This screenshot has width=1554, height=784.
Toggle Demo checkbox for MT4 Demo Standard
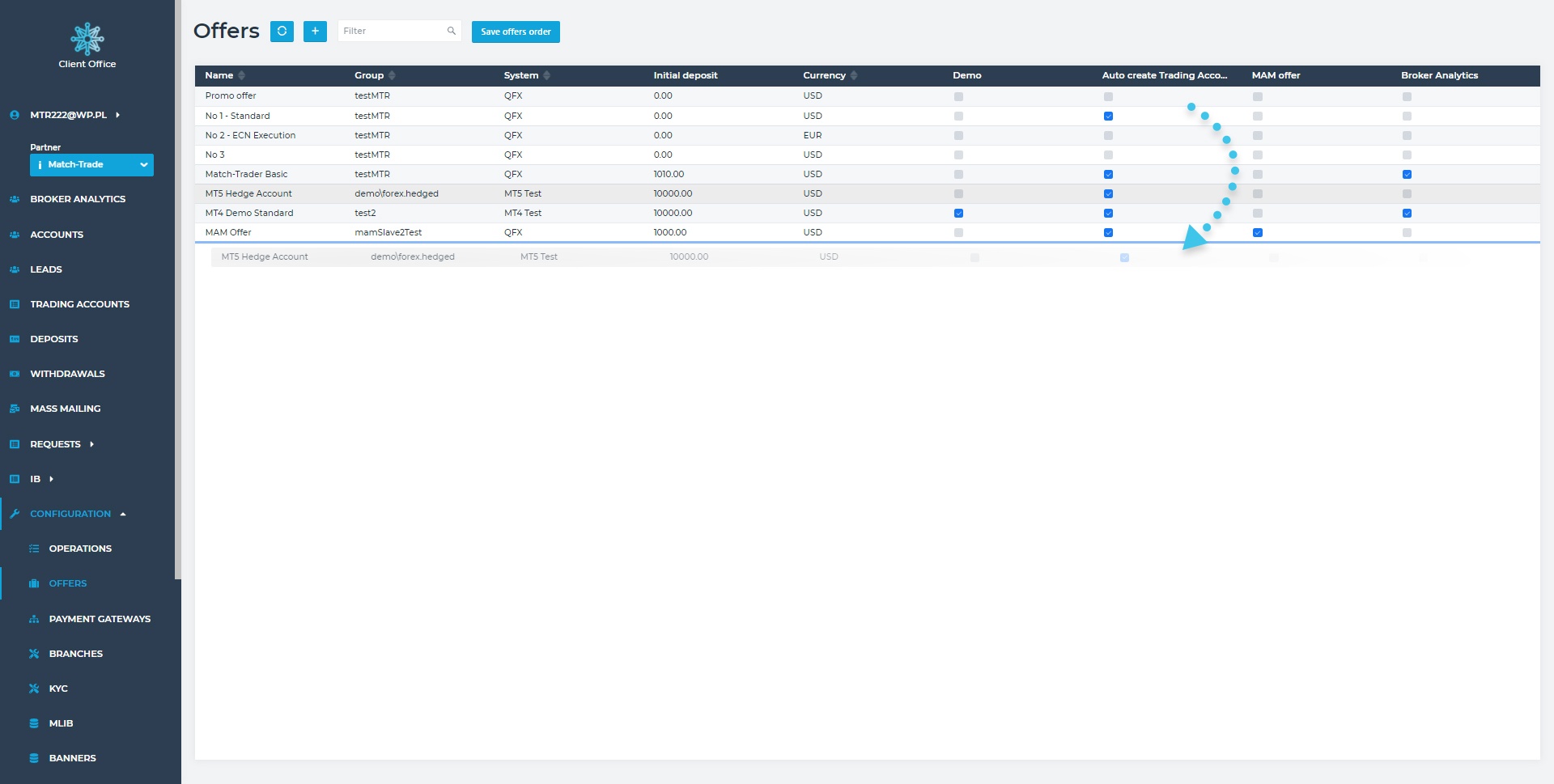[x=958, y=214]
